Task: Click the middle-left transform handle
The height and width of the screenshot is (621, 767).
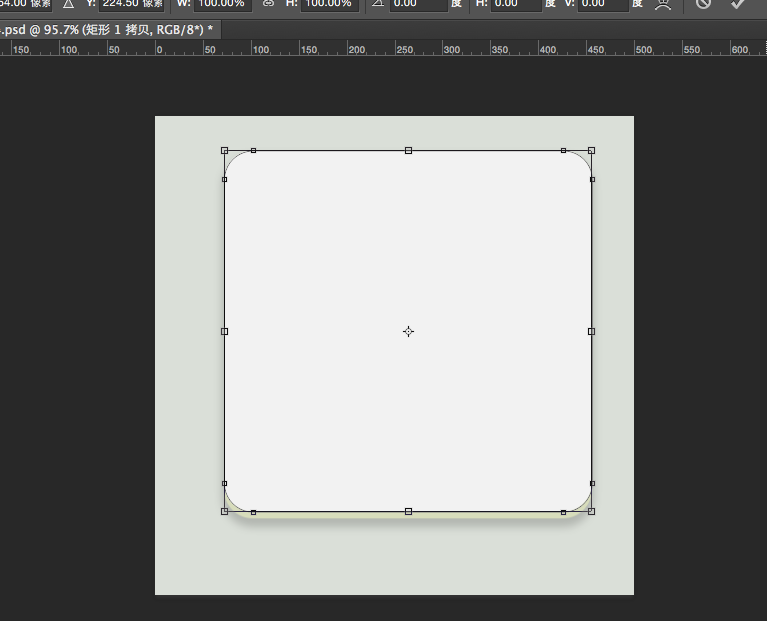Action: (x=225, y=332)
